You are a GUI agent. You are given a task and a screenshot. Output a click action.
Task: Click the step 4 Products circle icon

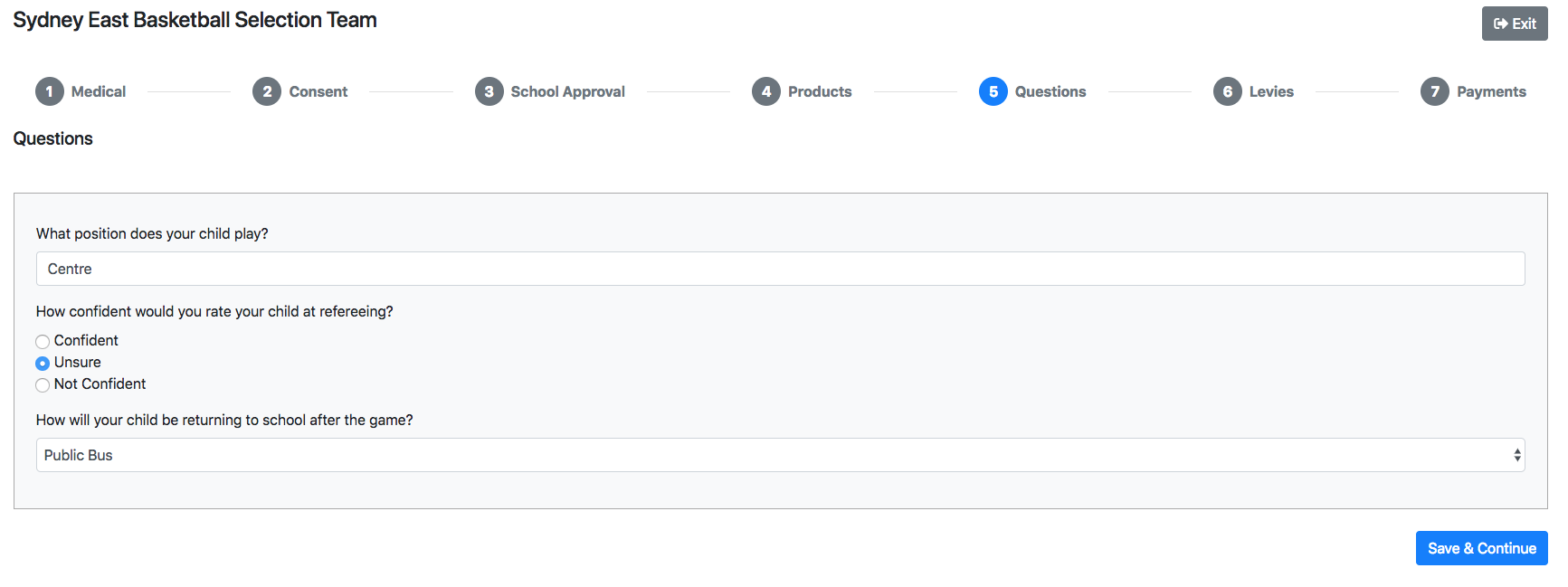766,91
